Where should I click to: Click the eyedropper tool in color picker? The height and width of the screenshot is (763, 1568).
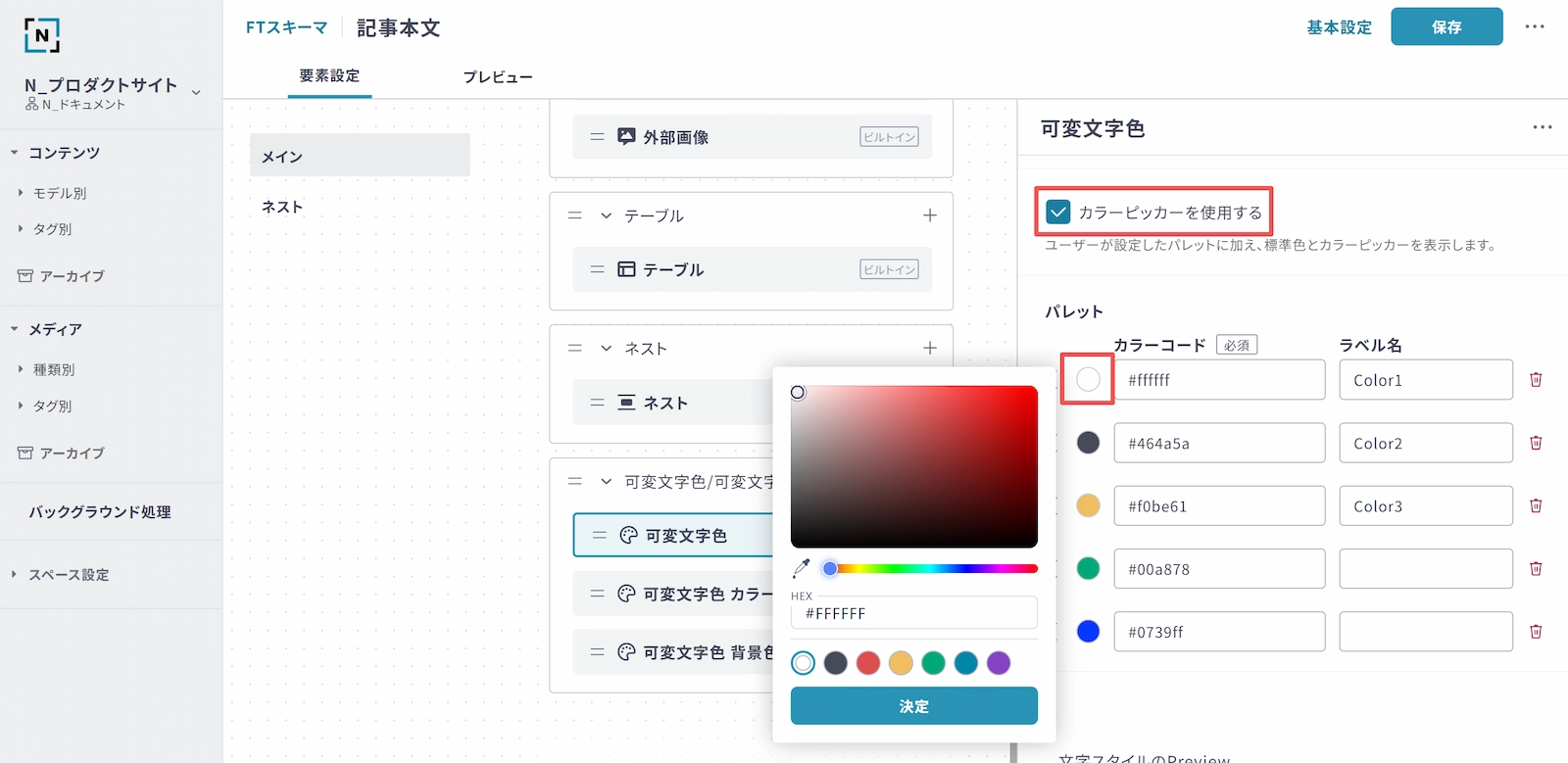tap(802, 568)
